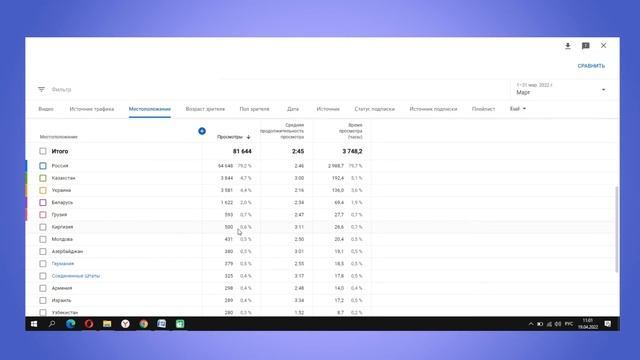
Task: Click the filter icon next to Фильтр
Action: point(41,89)
